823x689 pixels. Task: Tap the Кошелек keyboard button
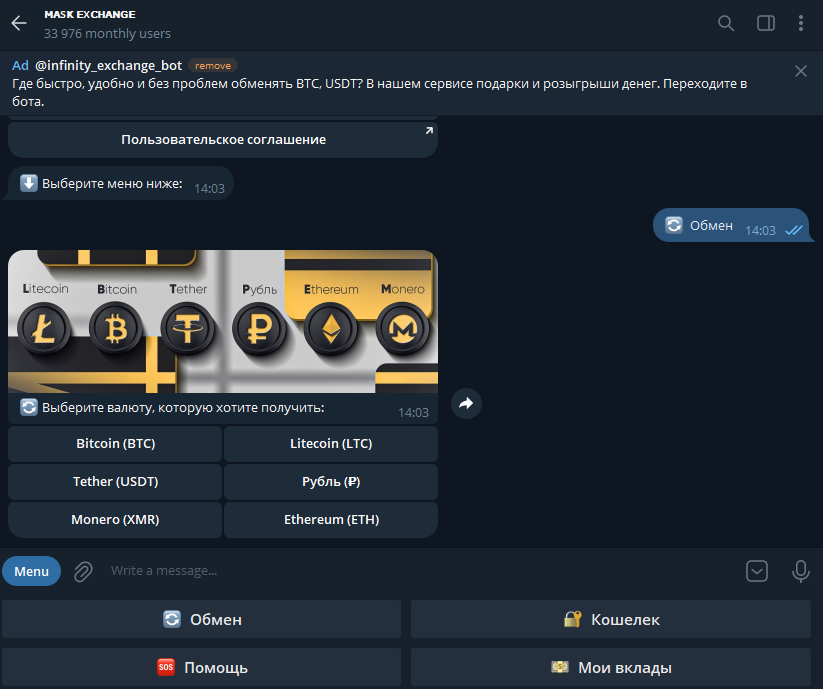[611, 620]
